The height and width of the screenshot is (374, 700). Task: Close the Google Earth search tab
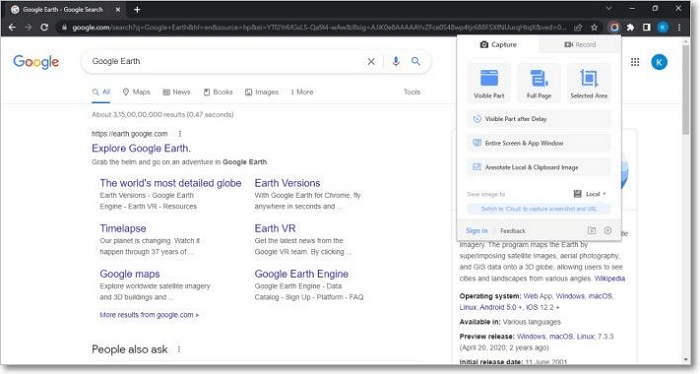pos(118,9)
